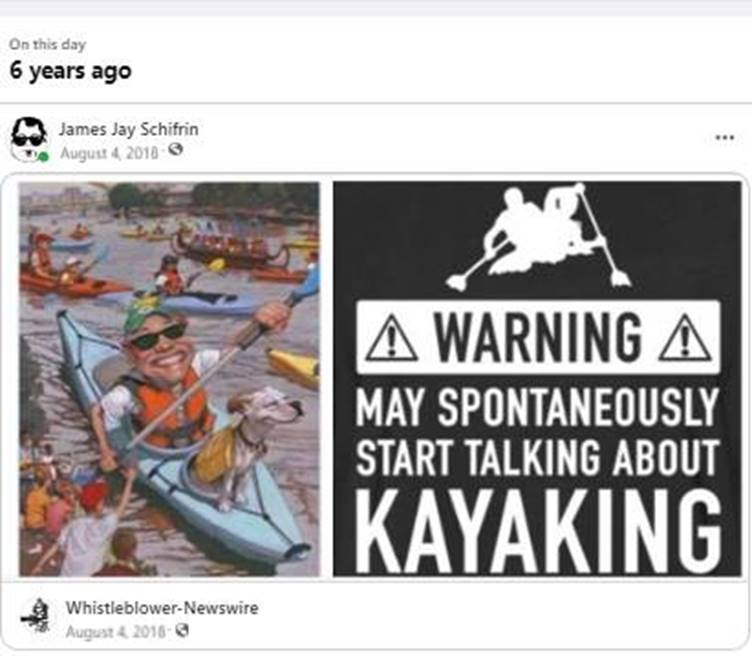Click the 'On this day' label
752x656 pixels.
click(x=47, y=44)
